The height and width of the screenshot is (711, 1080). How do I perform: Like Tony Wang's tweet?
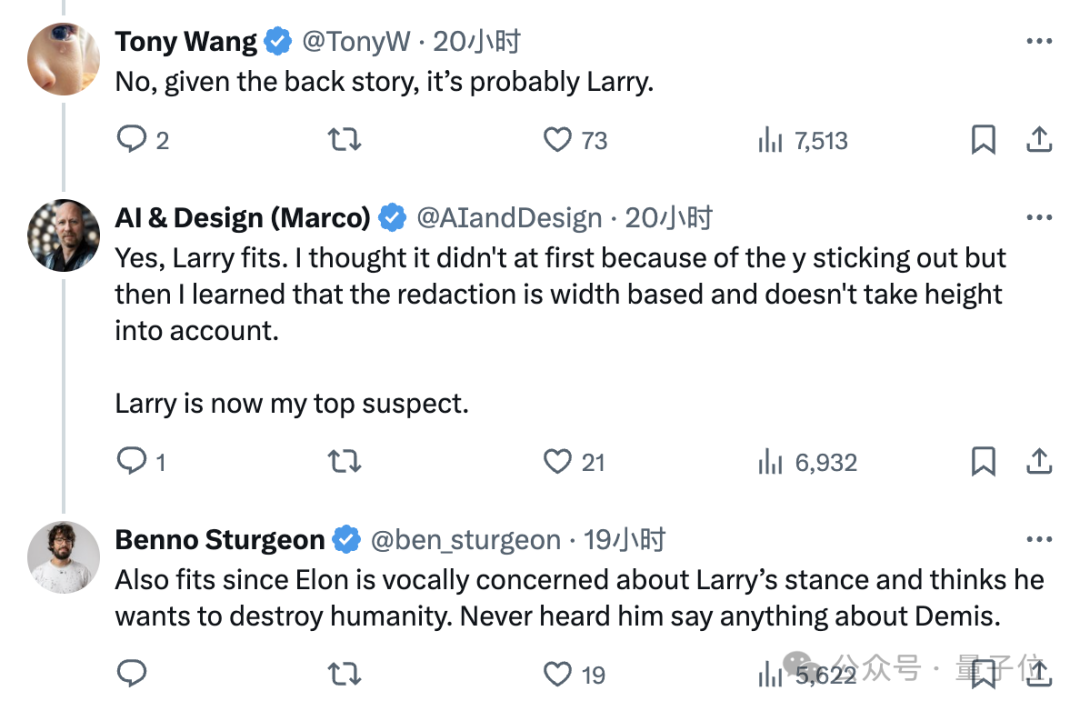coord(557,140)
